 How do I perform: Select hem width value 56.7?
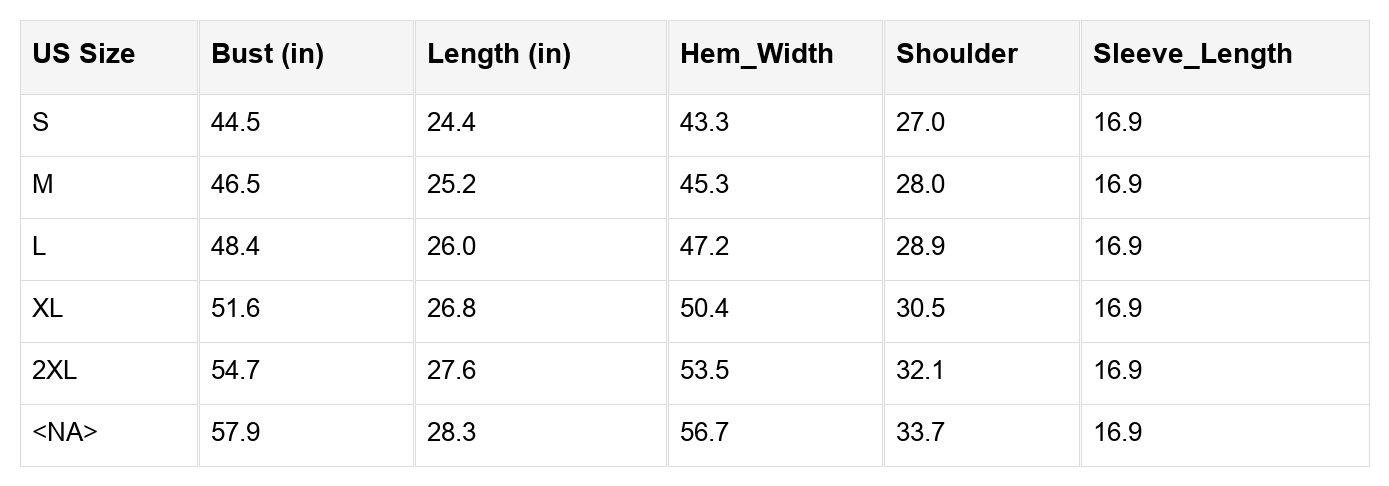(704, 433)
